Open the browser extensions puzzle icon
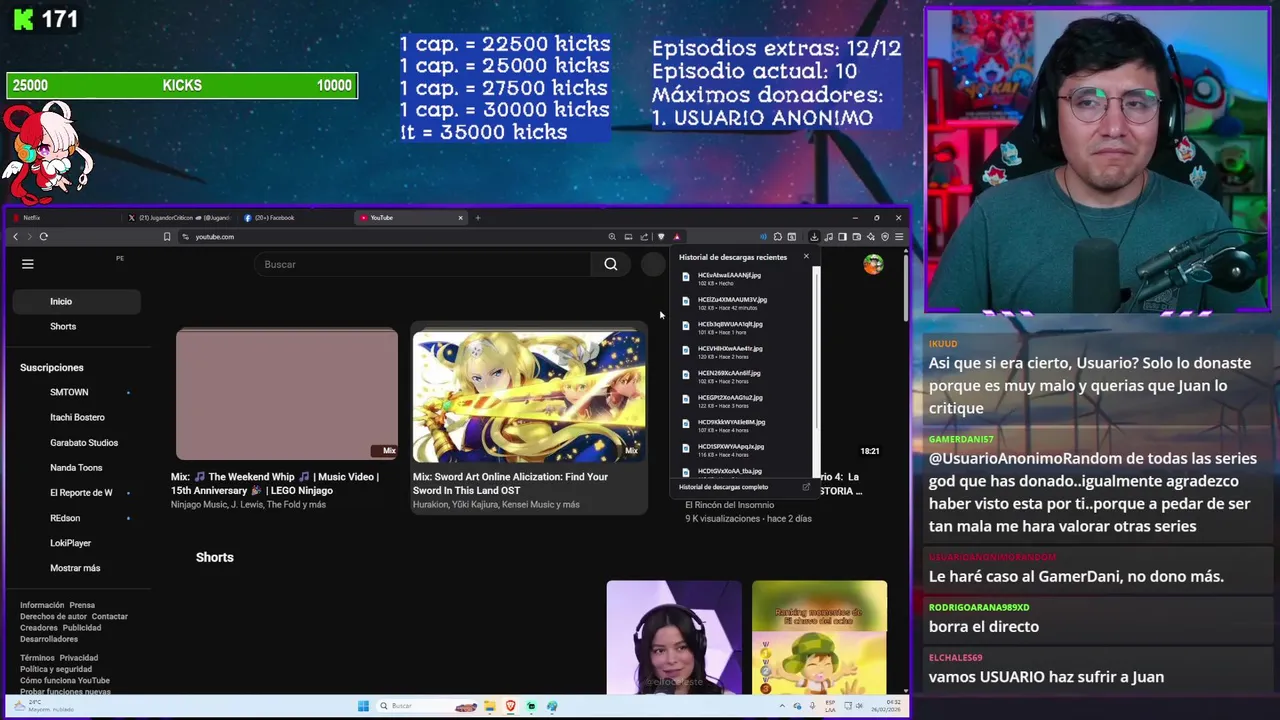1280x720 pixels. (778, 237)
